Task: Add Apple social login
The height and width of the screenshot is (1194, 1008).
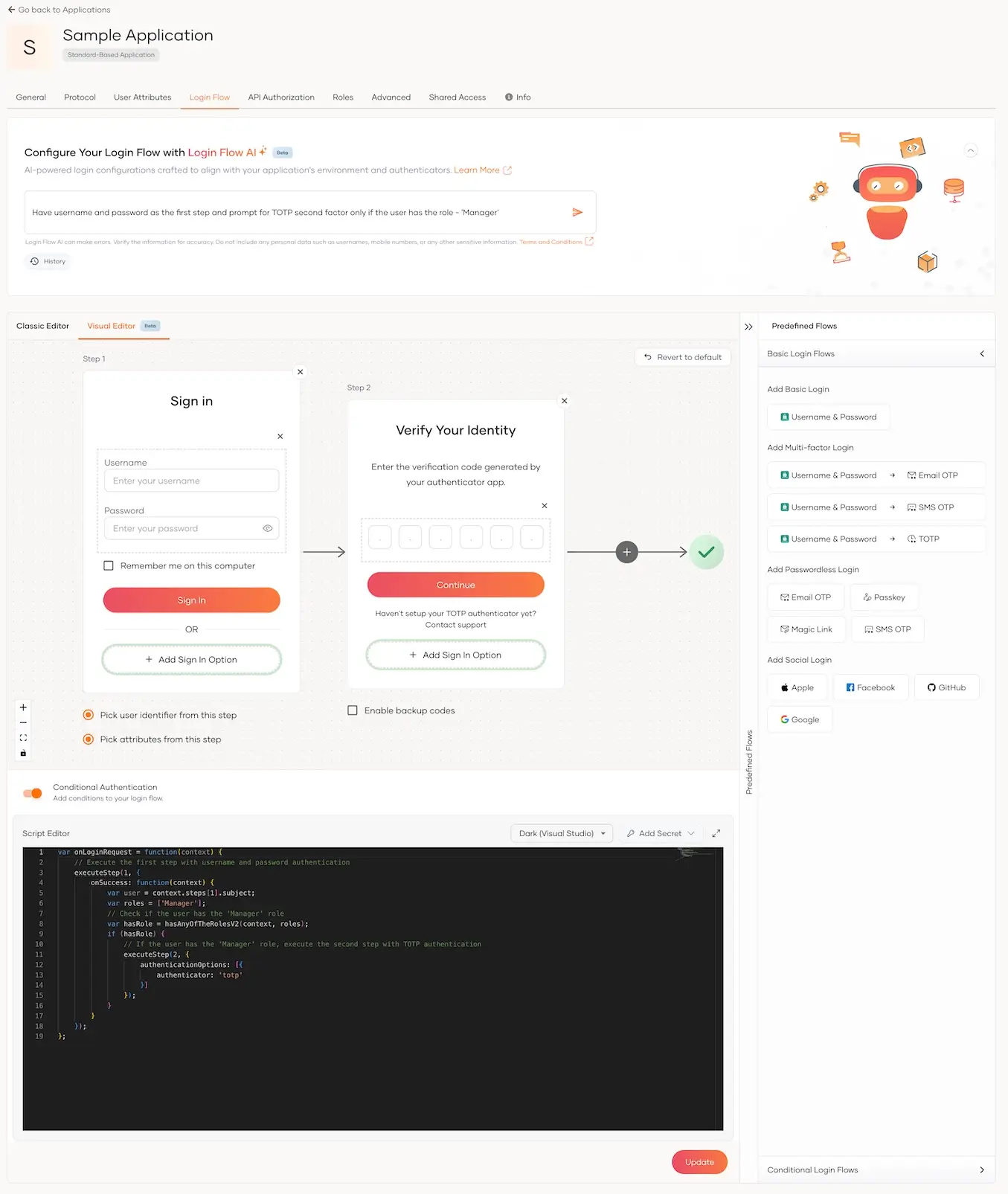Action: [797, 687]
